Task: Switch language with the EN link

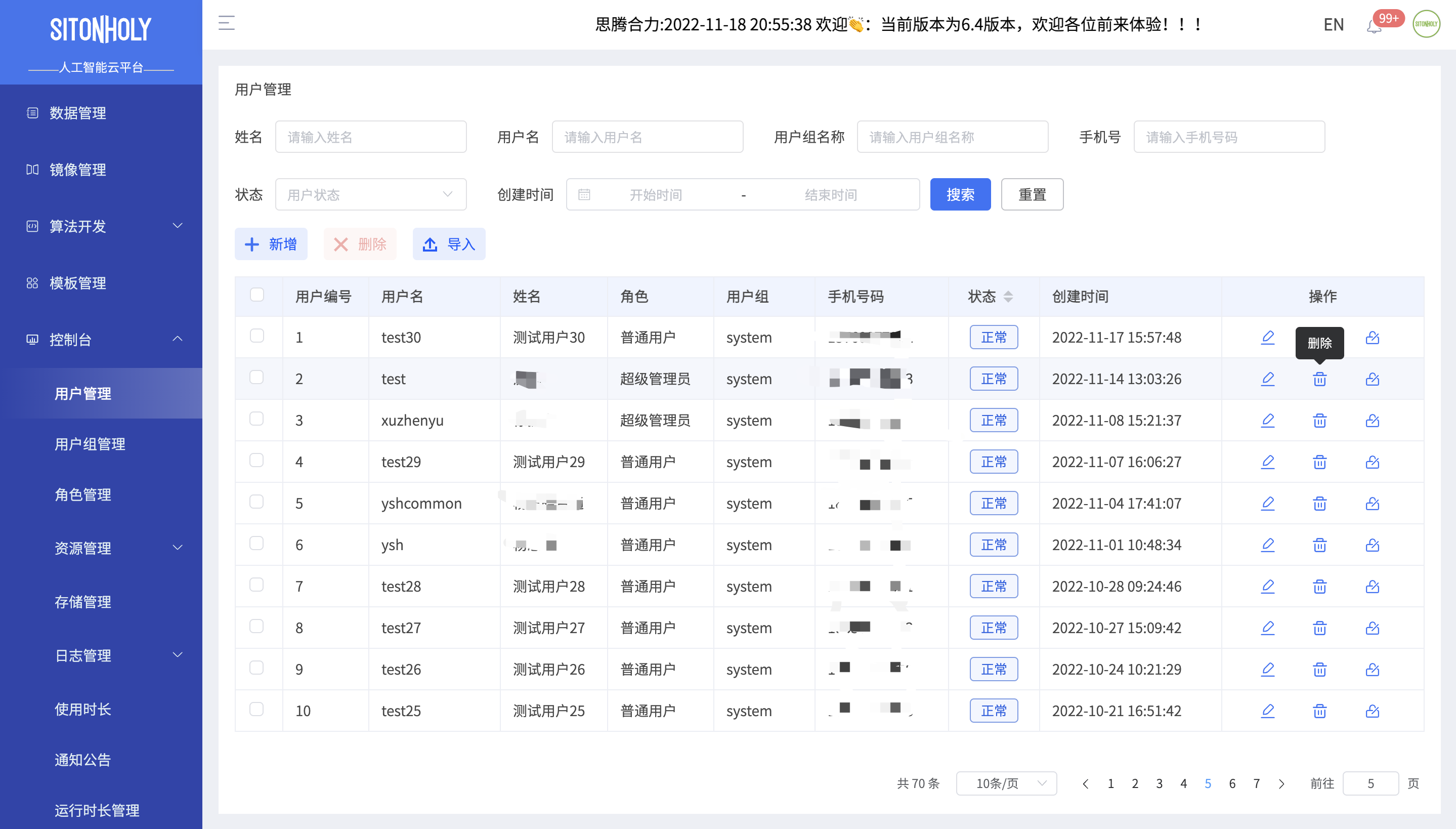Action: point(1333,24)
